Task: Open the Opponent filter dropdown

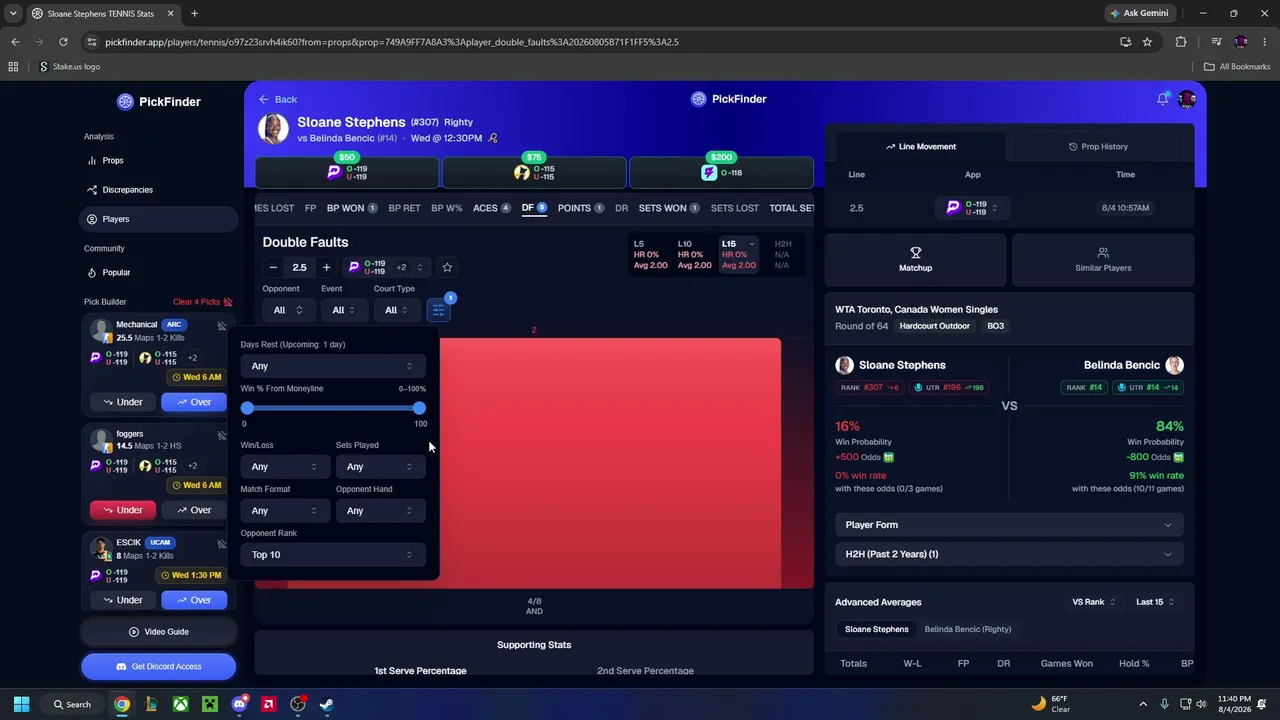Action: click(287, 310)
